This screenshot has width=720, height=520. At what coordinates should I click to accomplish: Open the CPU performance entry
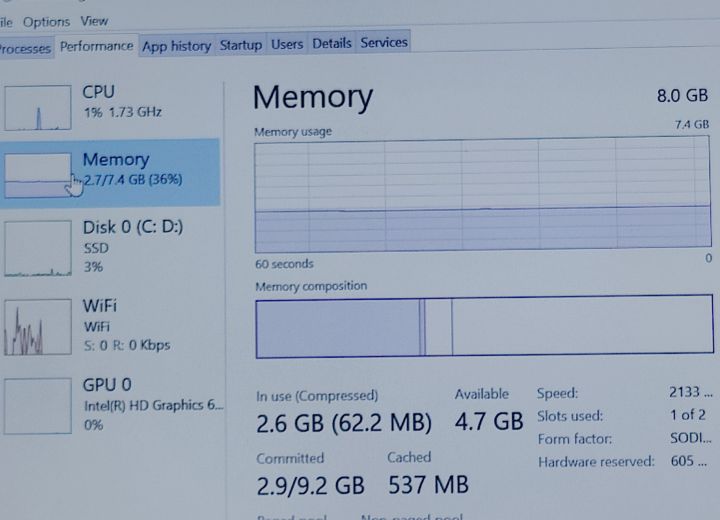110,107
